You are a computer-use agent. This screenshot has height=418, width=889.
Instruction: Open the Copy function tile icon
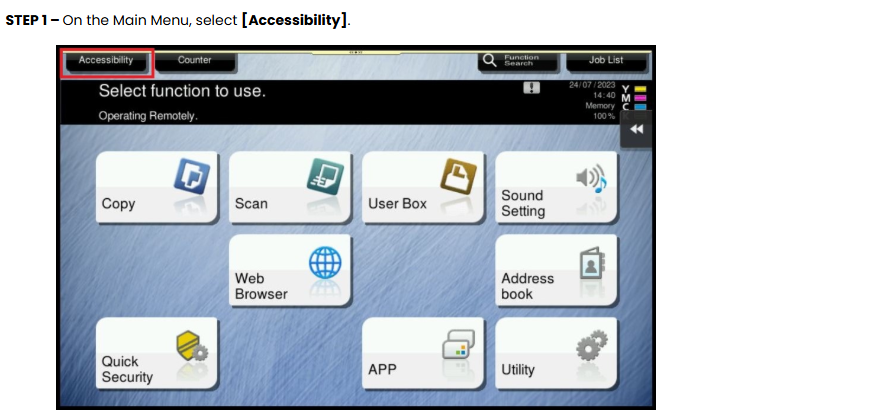tap(192, 175)
